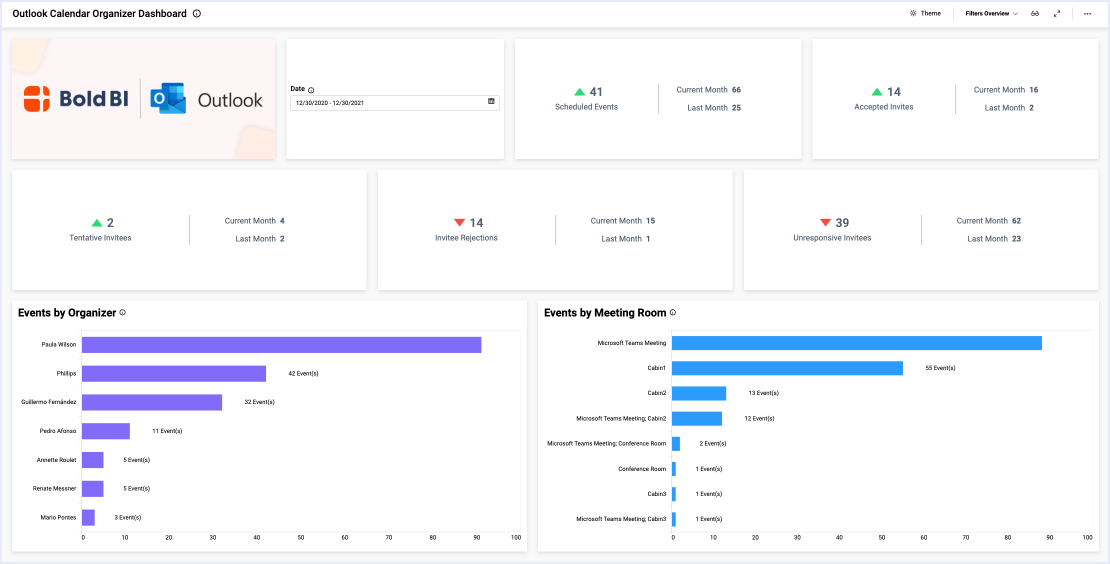
Task: Click the Cabin1 meeting room bar
Action: (x=787, y=368)
